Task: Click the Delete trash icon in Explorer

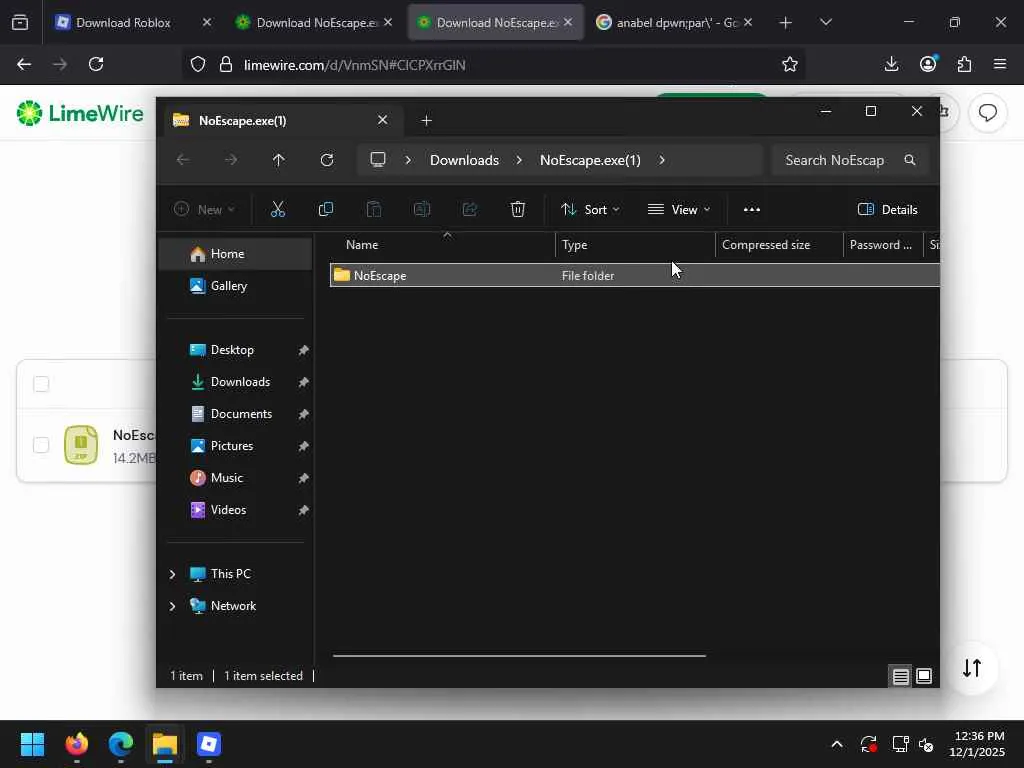Action: [518, 209]
